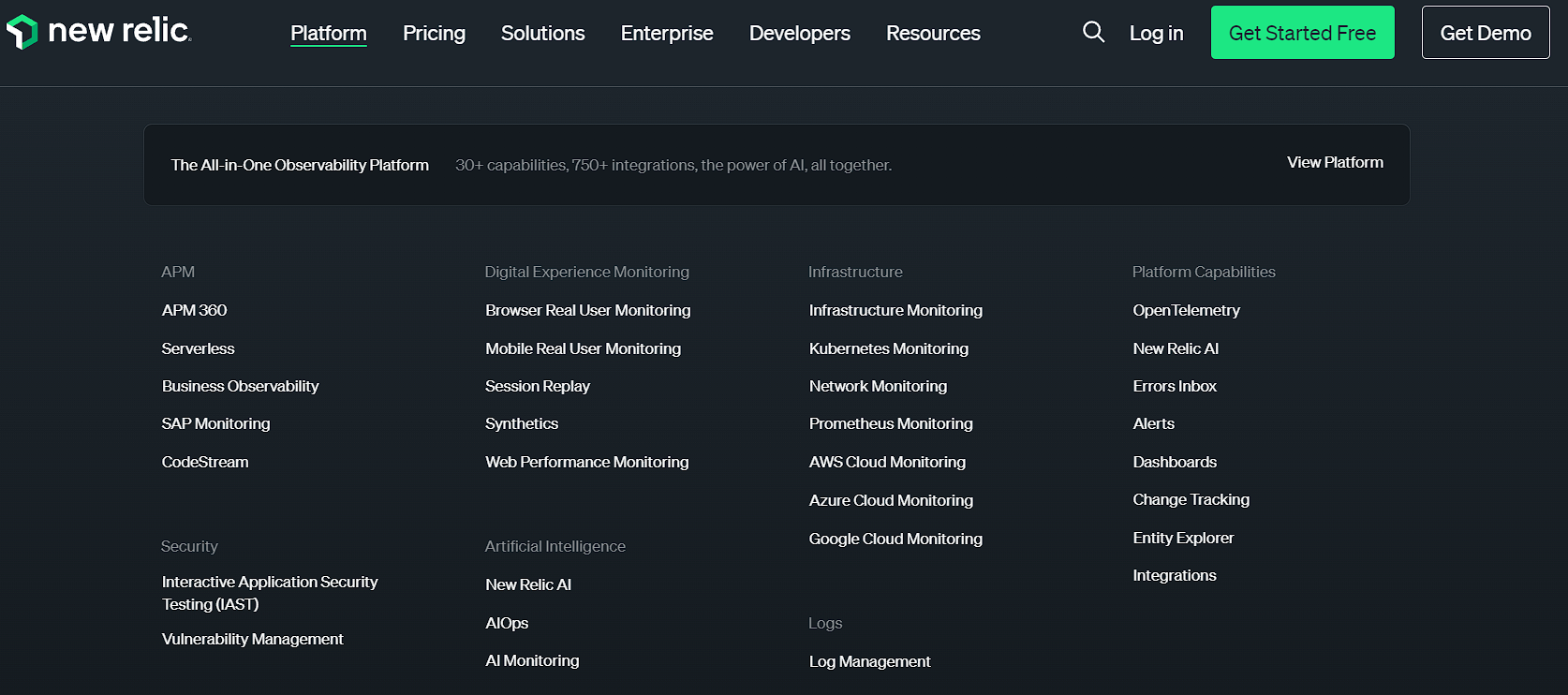Open AI Monitoring
This screenshot has height=695, width=1568.
point(532,660)
